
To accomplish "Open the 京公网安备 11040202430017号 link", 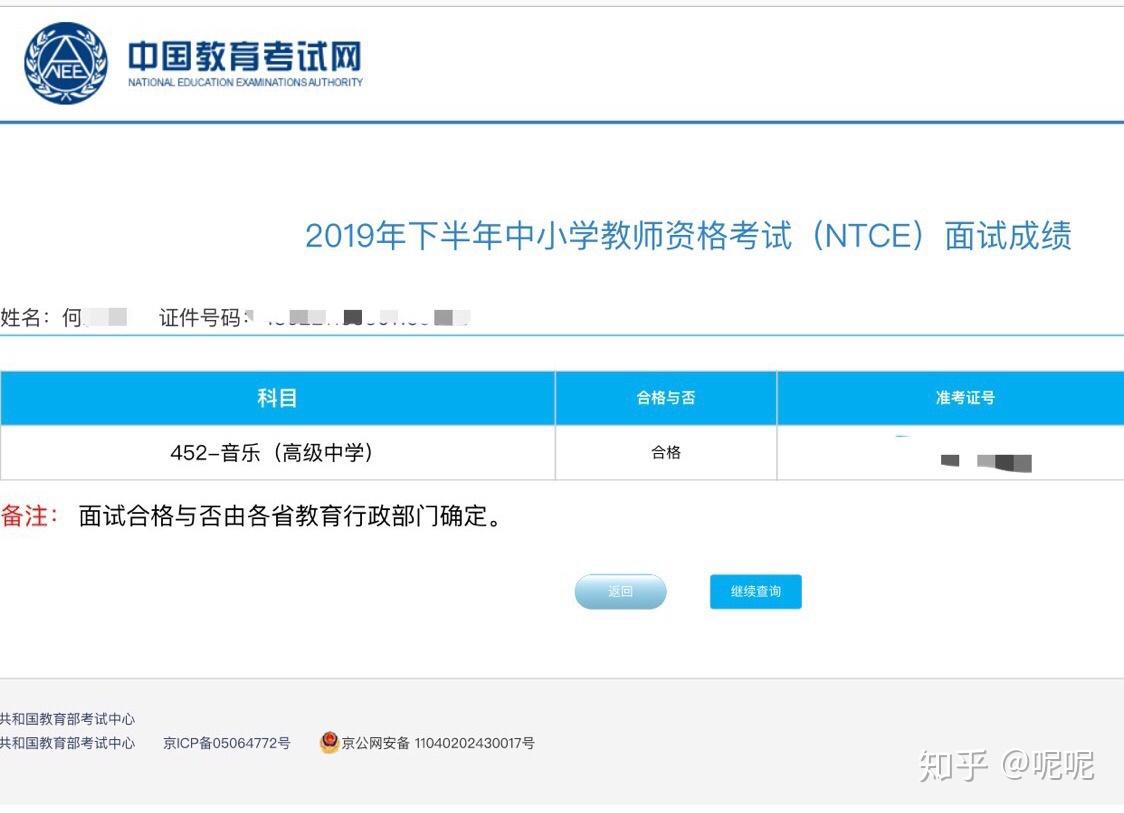I will click(x=437, y=743).
